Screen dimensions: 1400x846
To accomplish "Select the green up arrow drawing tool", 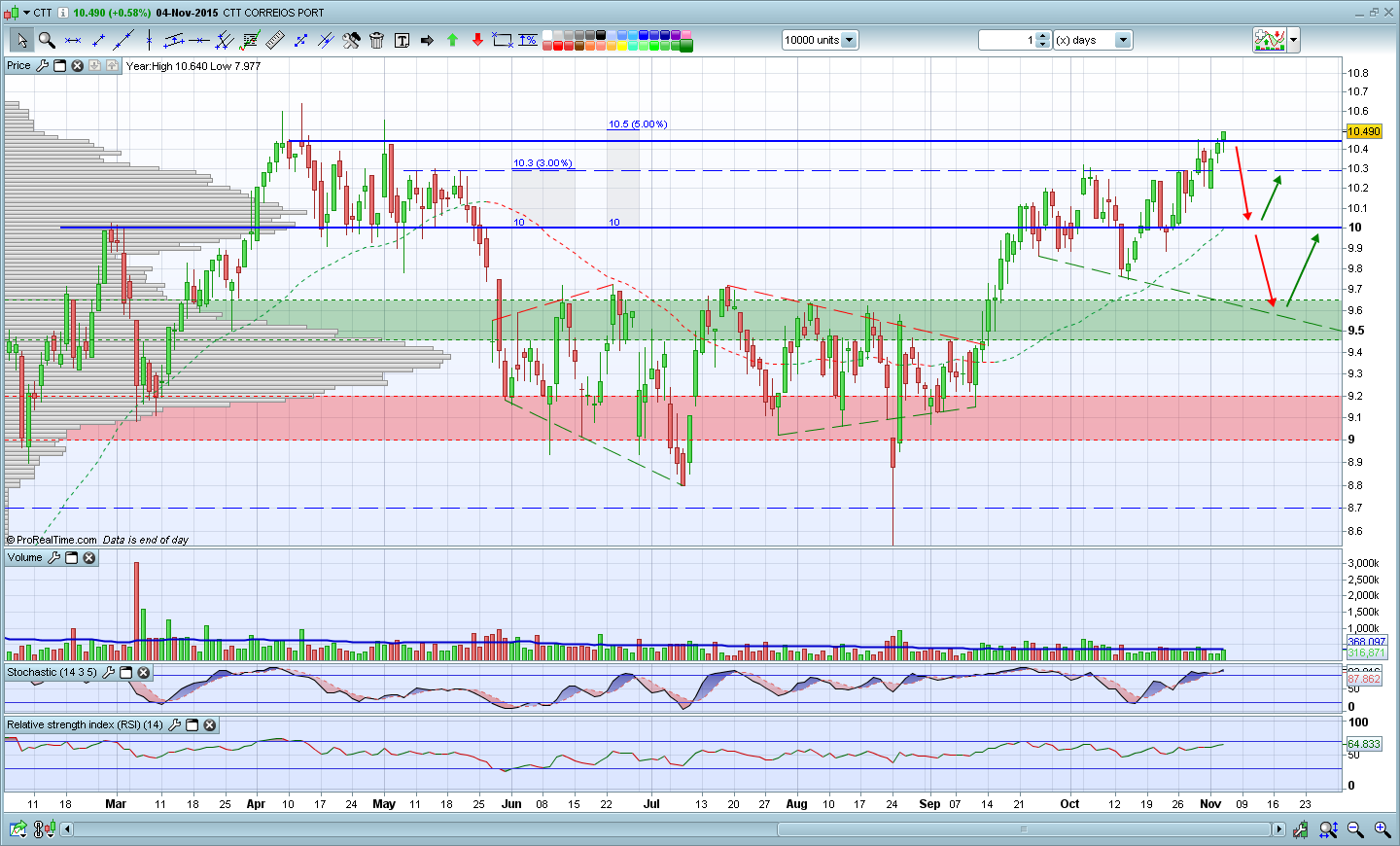I will point(452,40).
